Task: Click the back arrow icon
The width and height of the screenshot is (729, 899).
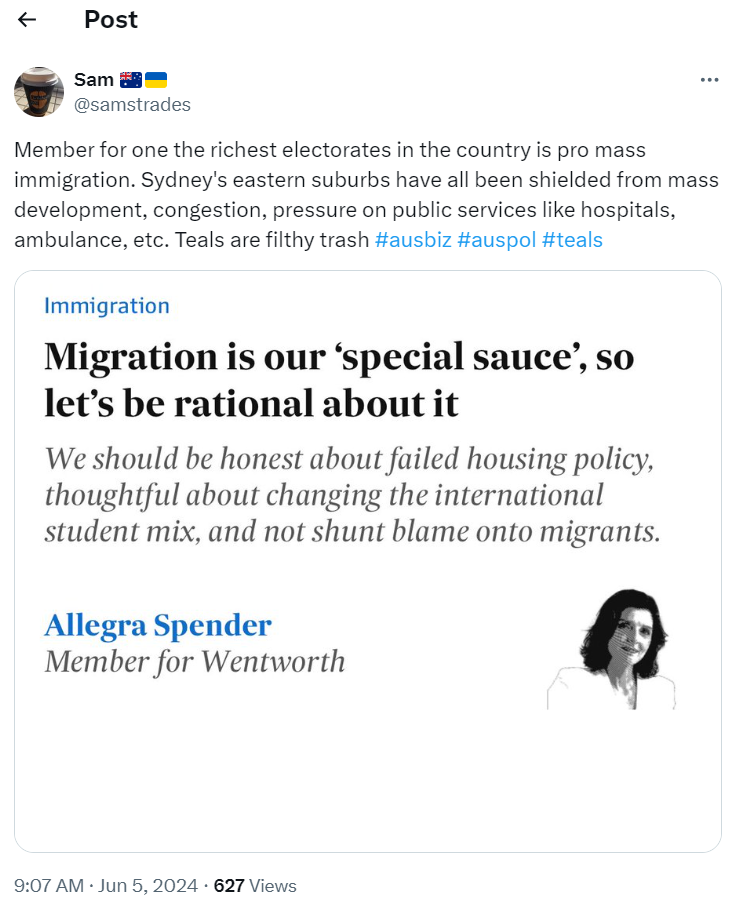Action: tap(27, 20)
